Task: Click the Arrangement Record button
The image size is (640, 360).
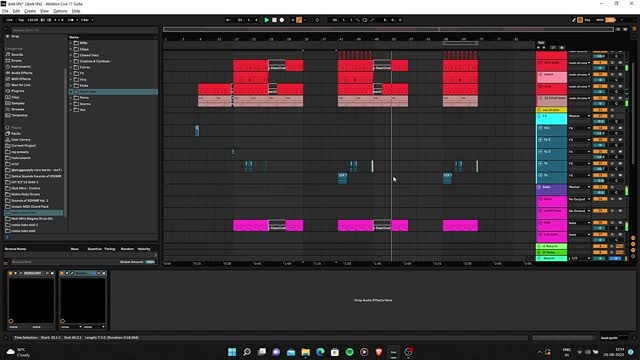Action: tap(282, 20)
